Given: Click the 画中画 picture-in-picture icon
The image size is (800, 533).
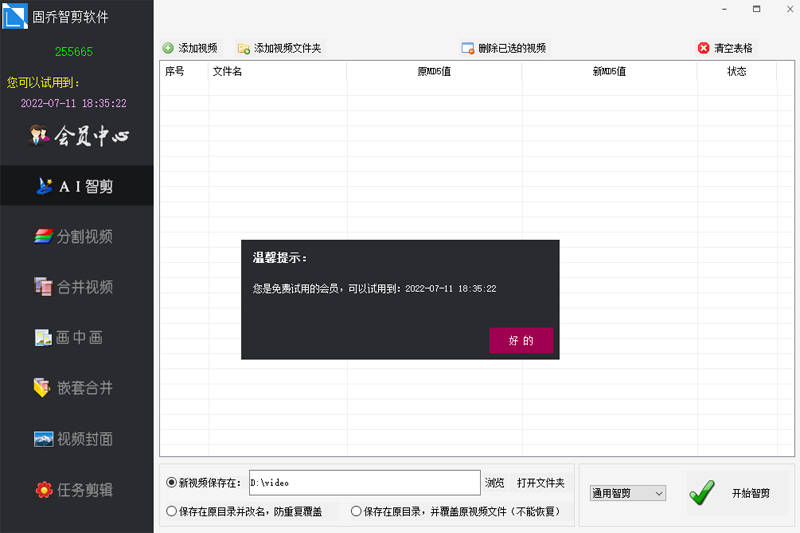Looking at the screenshot, I should tap(43, 338).
